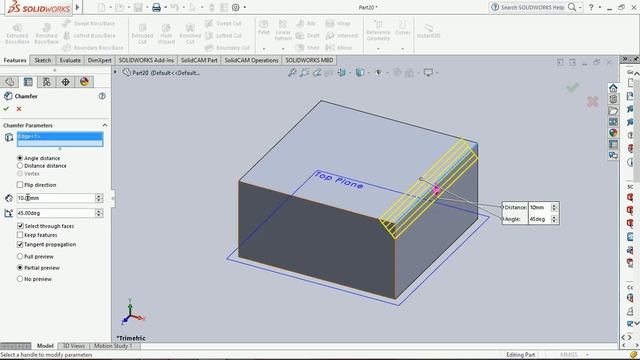
Task: Switch to the Evaluate tab
Action: 70,60
